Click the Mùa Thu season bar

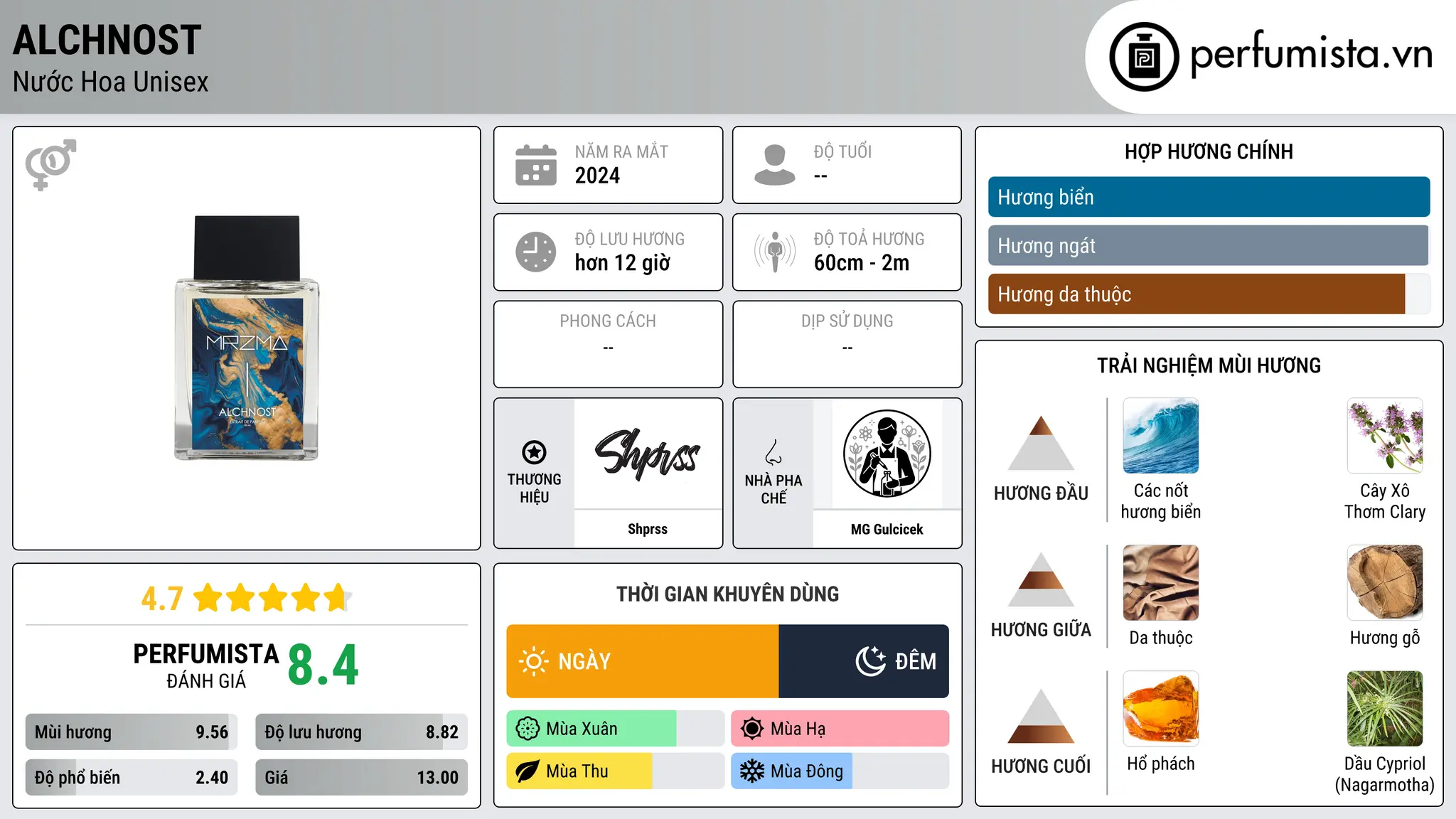[x=615, y=771]
